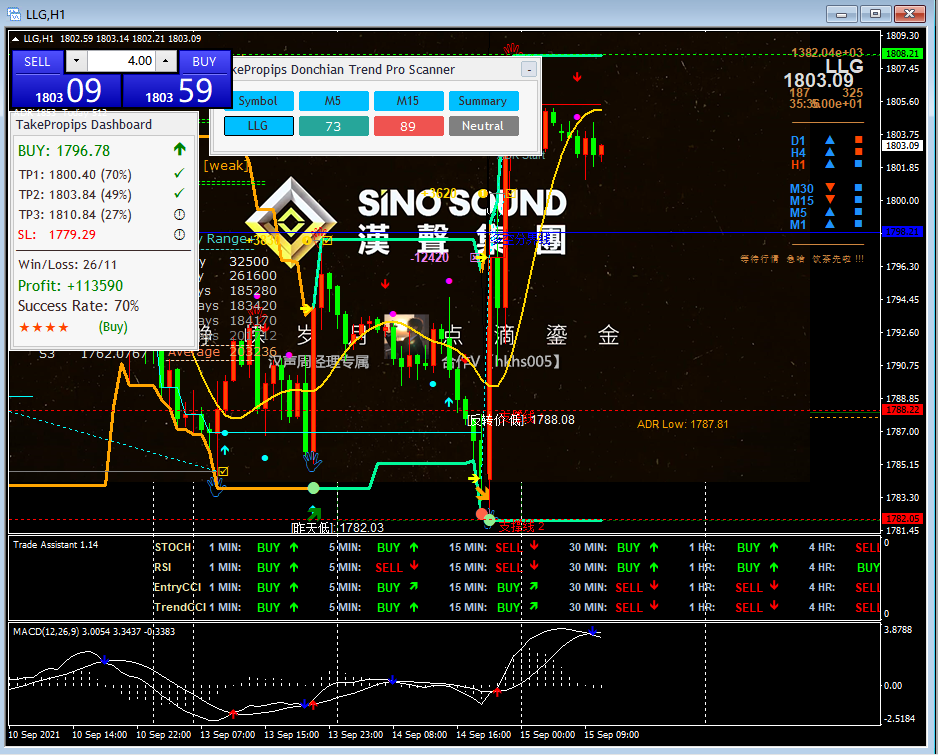Click the blue square next to H1

coord(858,164)
